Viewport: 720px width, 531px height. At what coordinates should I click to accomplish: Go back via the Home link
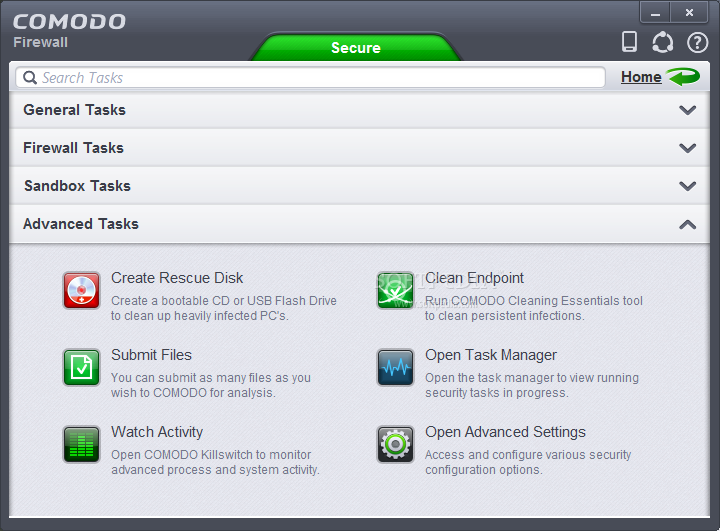coord(641,77)
